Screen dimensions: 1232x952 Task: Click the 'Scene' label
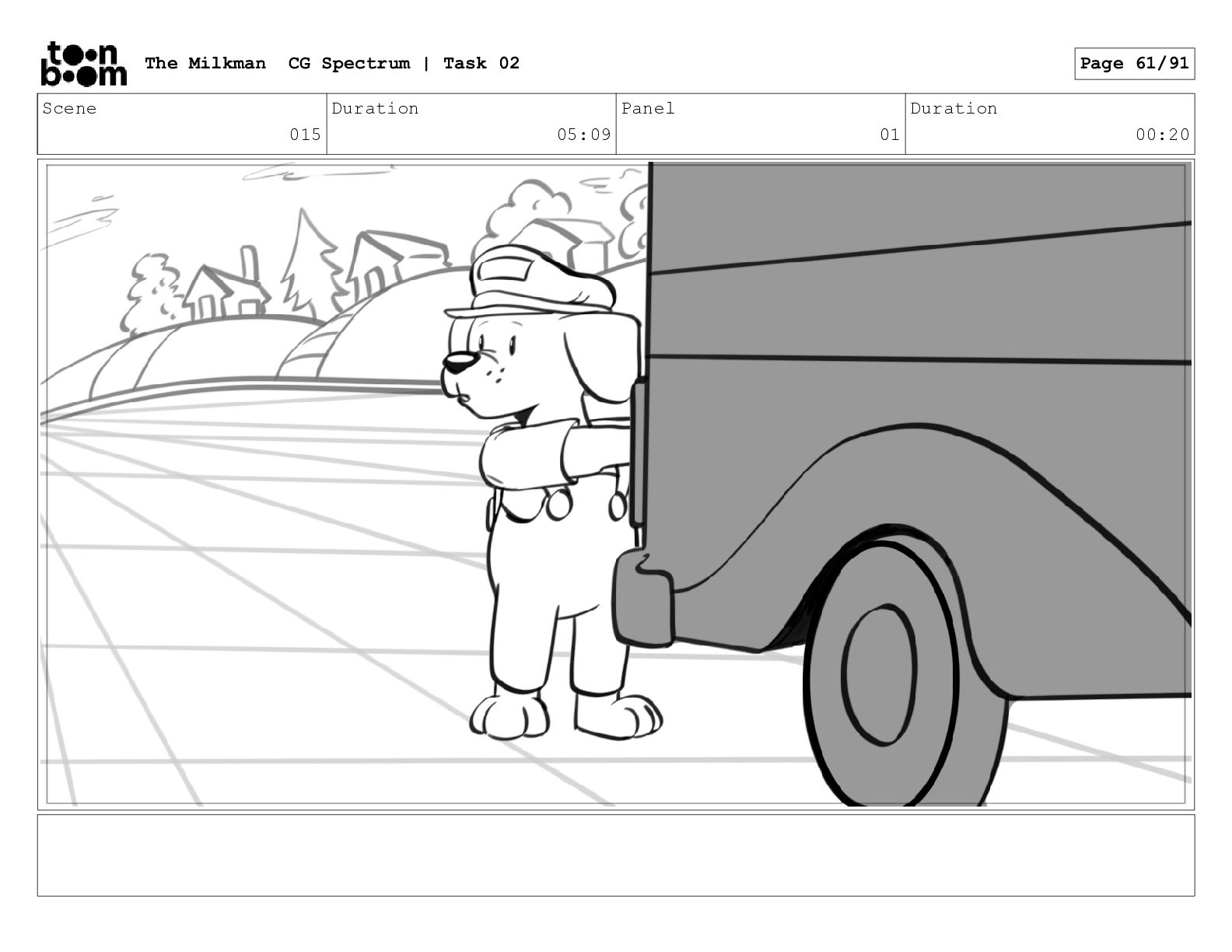coord(70,109)
